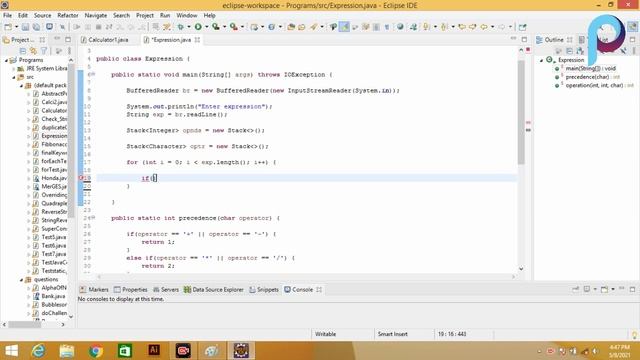Click the Last Edit Location arrow icon

pos(462,27)
